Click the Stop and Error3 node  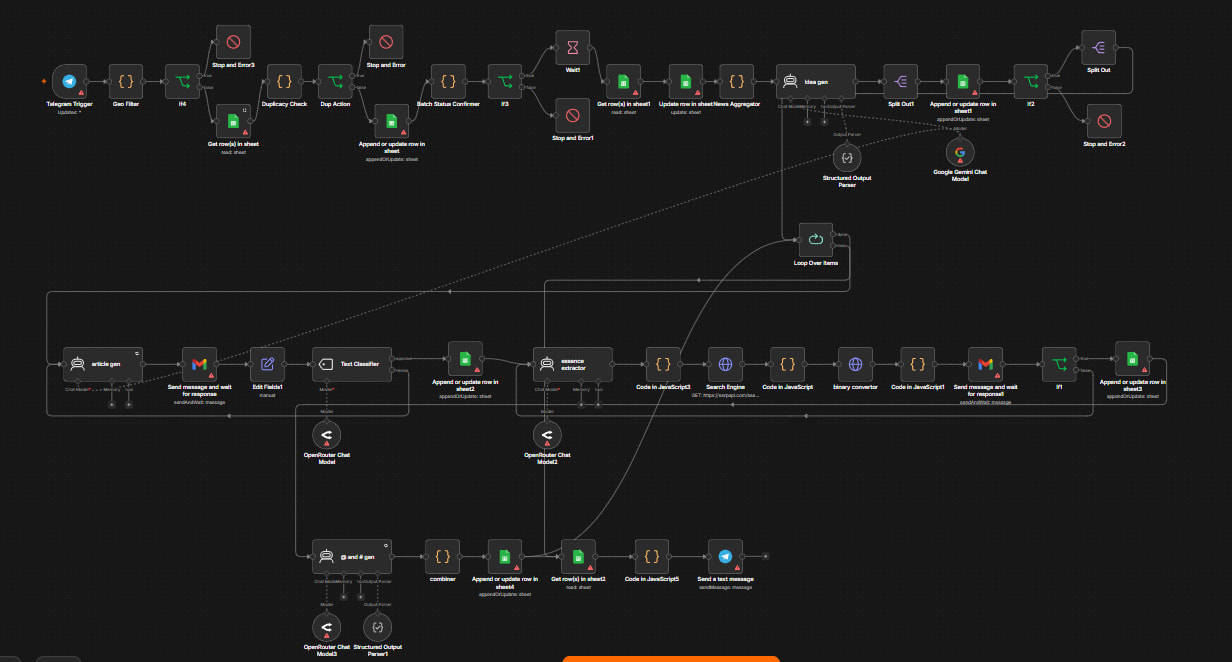click(x=233, y=43)
